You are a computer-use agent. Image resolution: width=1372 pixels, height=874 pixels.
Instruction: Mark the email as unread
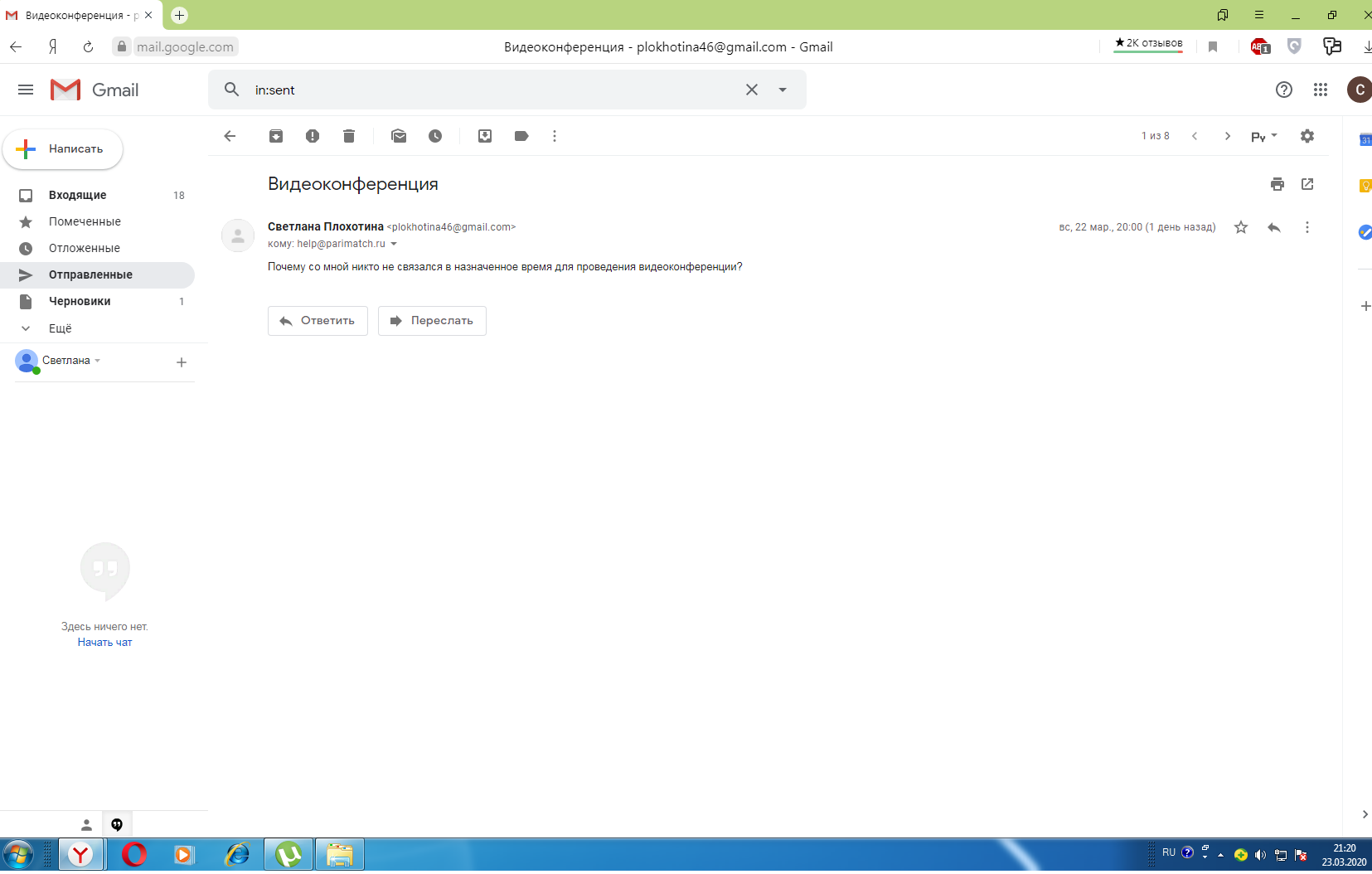point(399,136)
